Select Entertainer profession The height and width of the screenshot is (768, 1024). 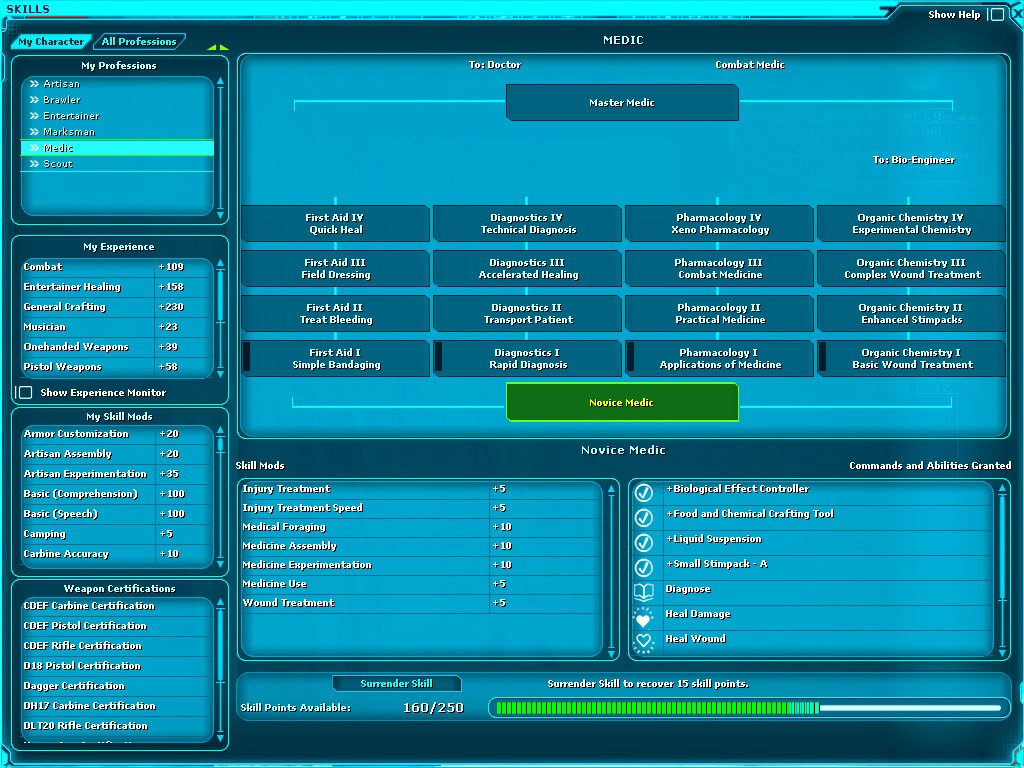click(x=118, y=116)
